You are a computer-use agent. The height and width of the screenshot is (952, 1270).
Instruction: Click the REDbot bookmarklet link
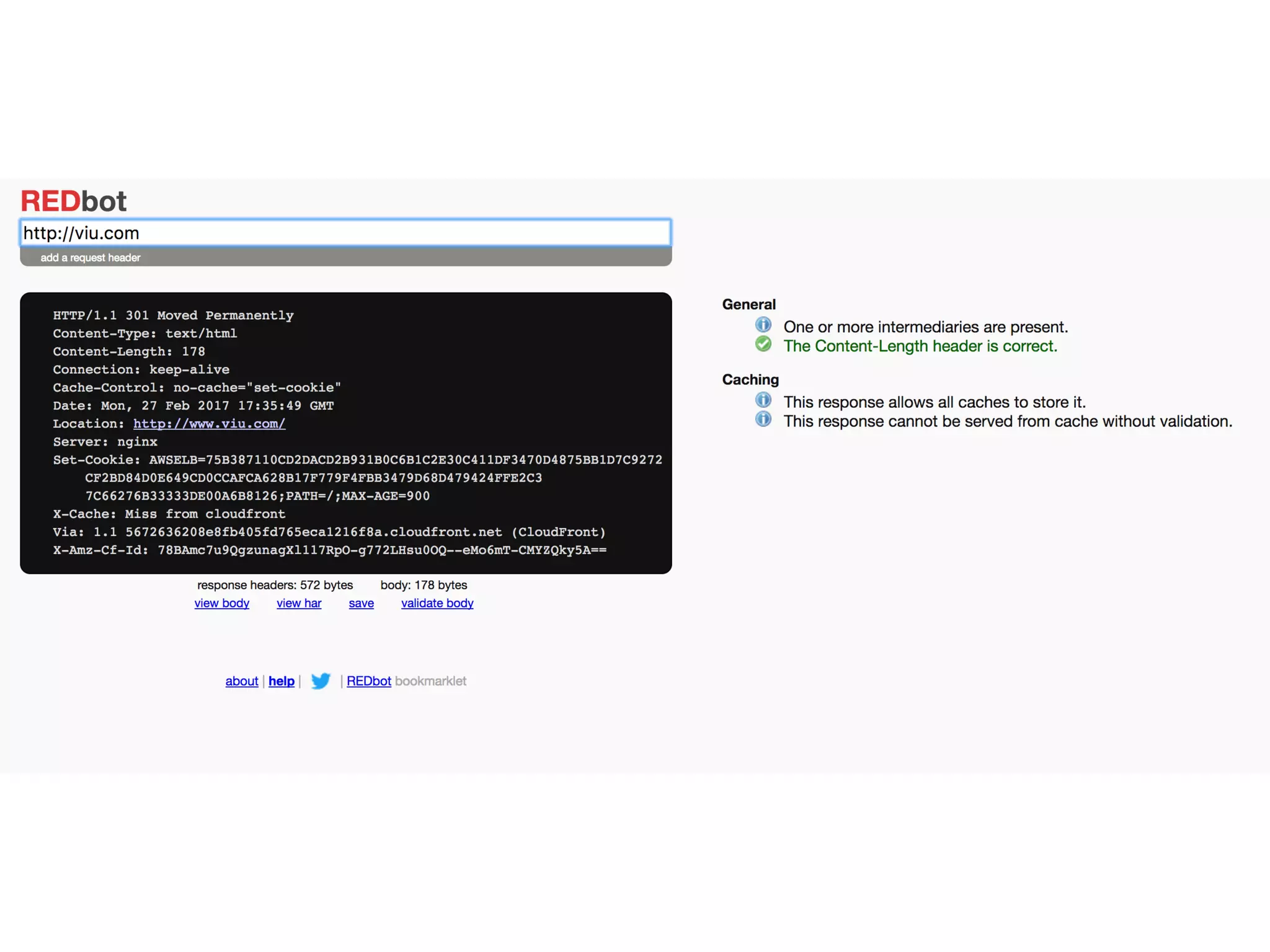click(368, 681)
